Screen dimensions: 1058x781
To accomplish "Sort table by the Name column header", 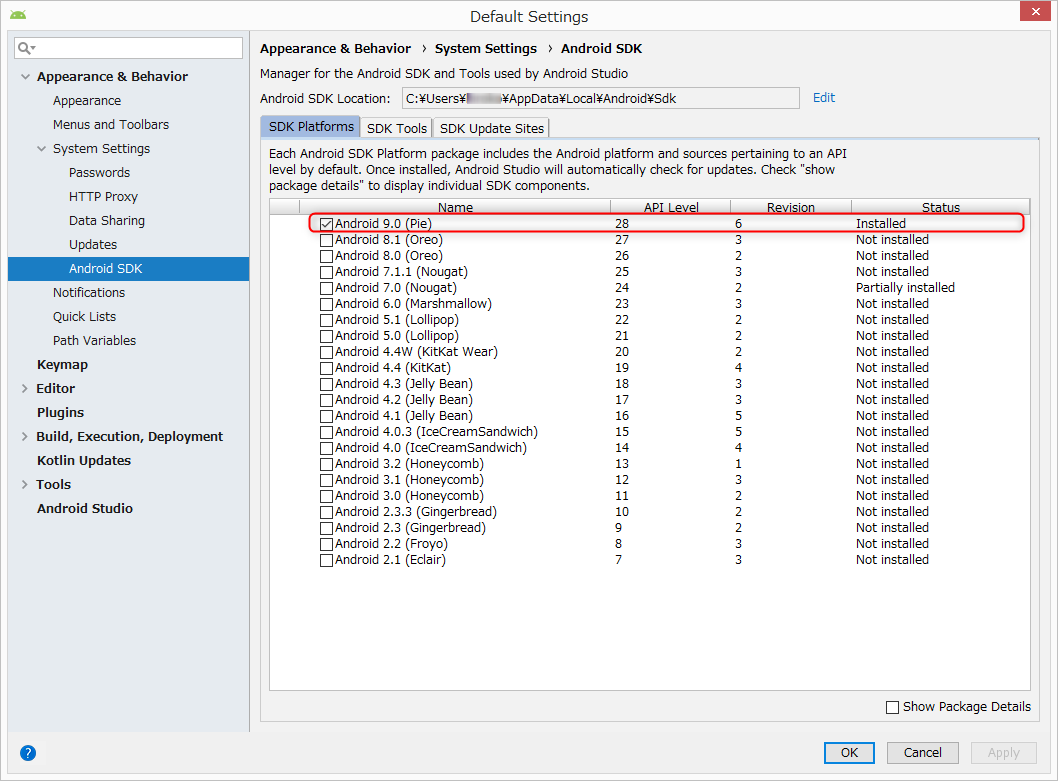I will (455, 207).
